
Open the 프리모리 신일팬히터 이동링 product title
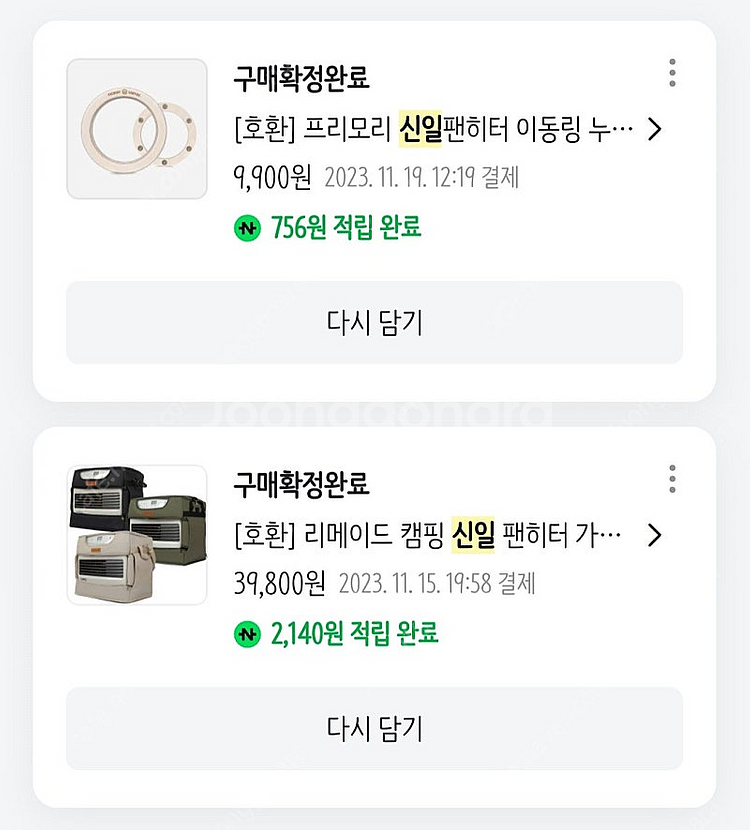click(x=433, y=129)
